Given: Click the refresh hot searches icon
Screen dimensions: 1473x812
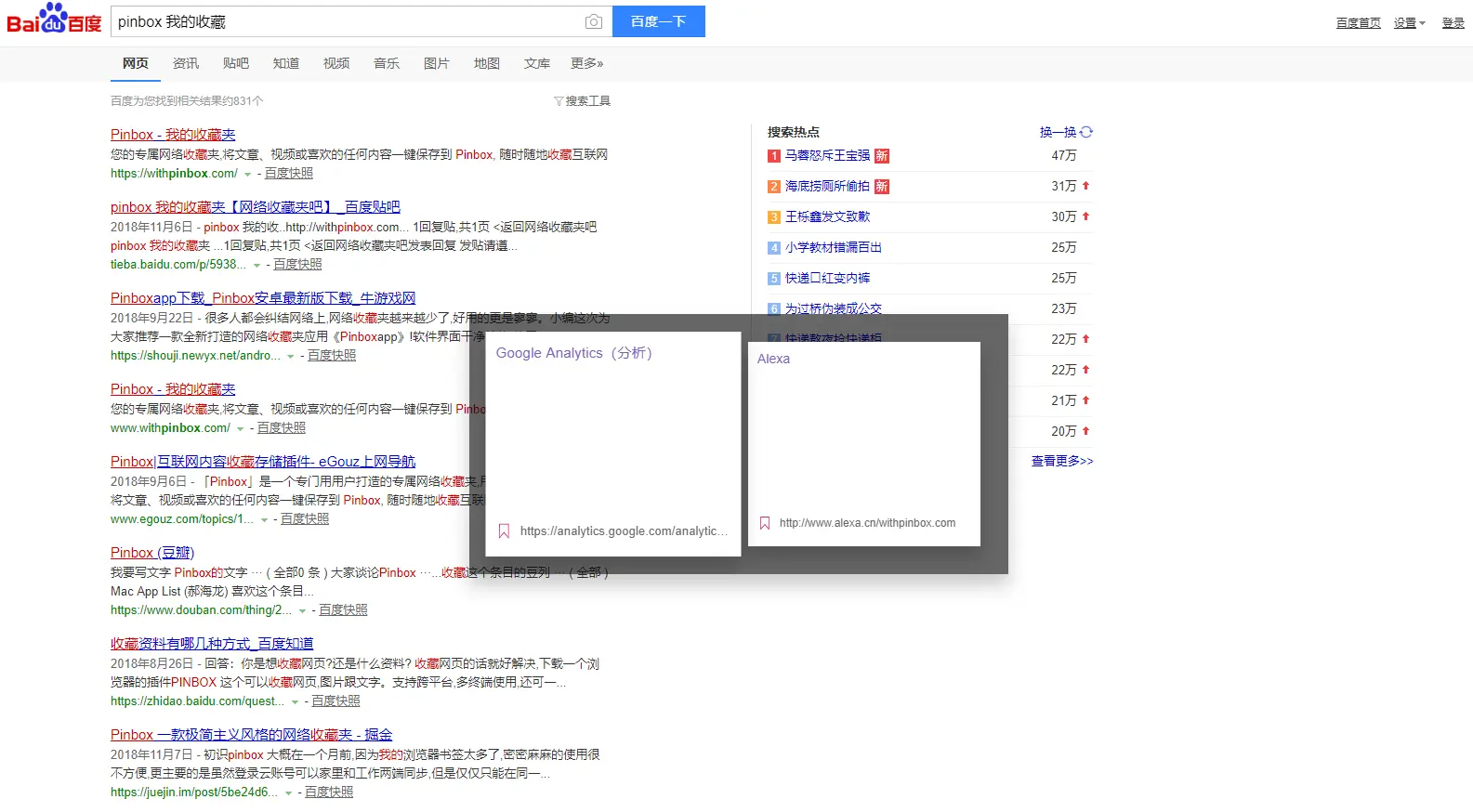Looking at the screenshot, I should pos(1086,132).
